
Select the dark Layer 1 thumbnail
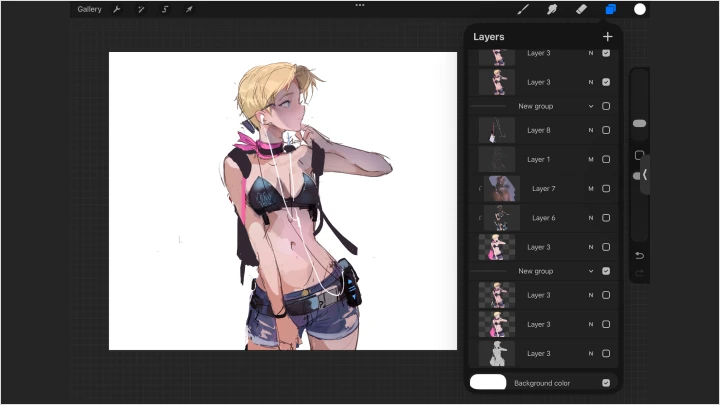point(497,159)
